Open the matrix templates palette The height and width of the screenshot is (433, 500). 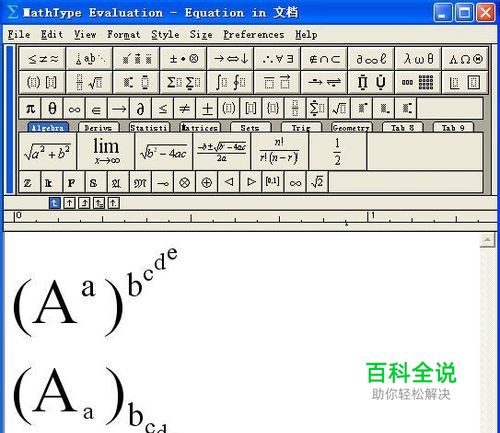pos(418,82)
